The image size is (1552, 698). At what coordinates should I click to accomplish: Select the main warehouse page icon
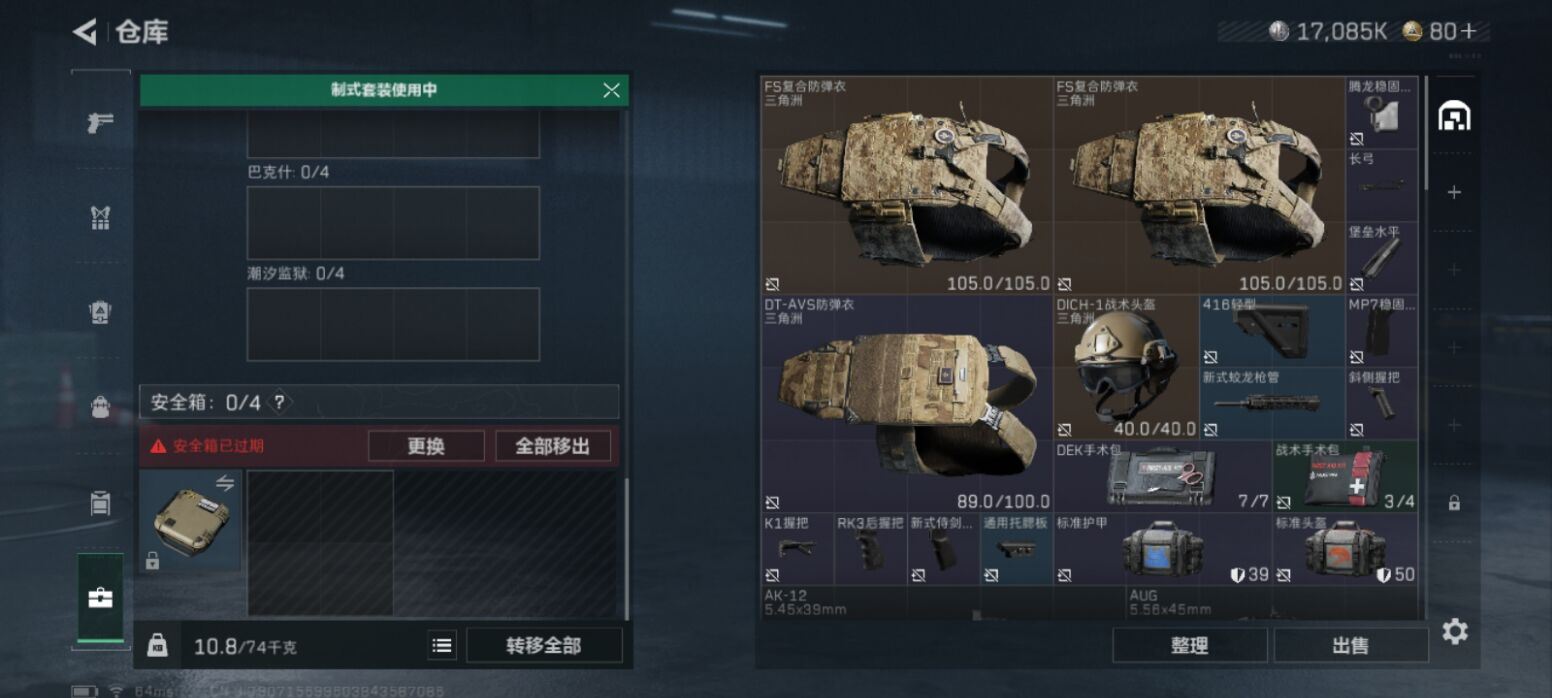point(1454,116)
